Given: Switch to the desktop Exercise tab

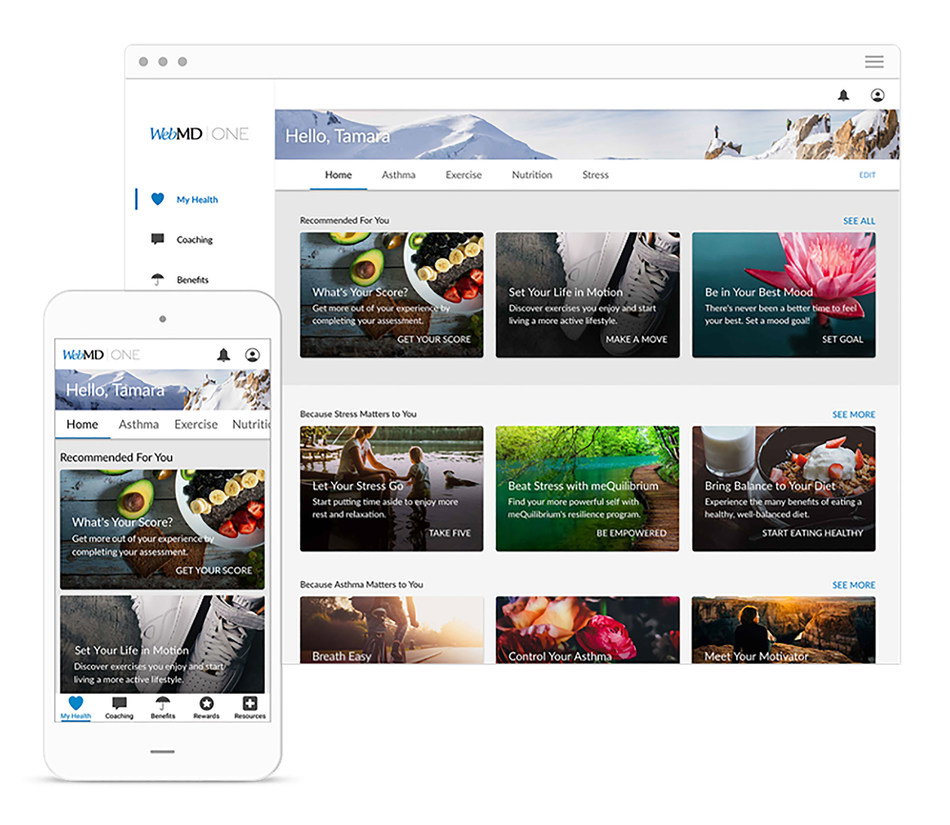Looking at the screenshot, I should [463, 175].
